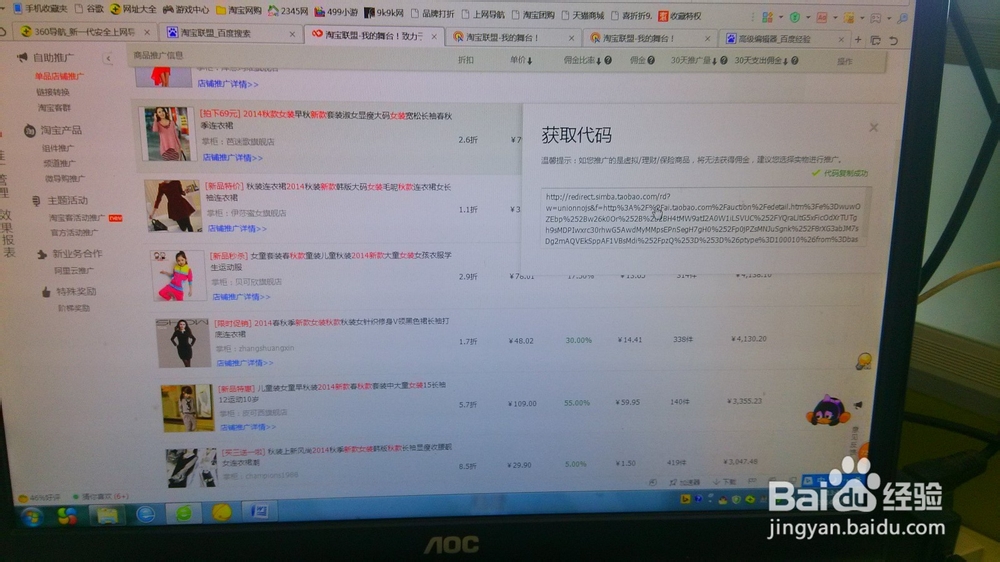
Task: Click the help icon beside 30天支出佣金
Action: [x=795, y=61]
